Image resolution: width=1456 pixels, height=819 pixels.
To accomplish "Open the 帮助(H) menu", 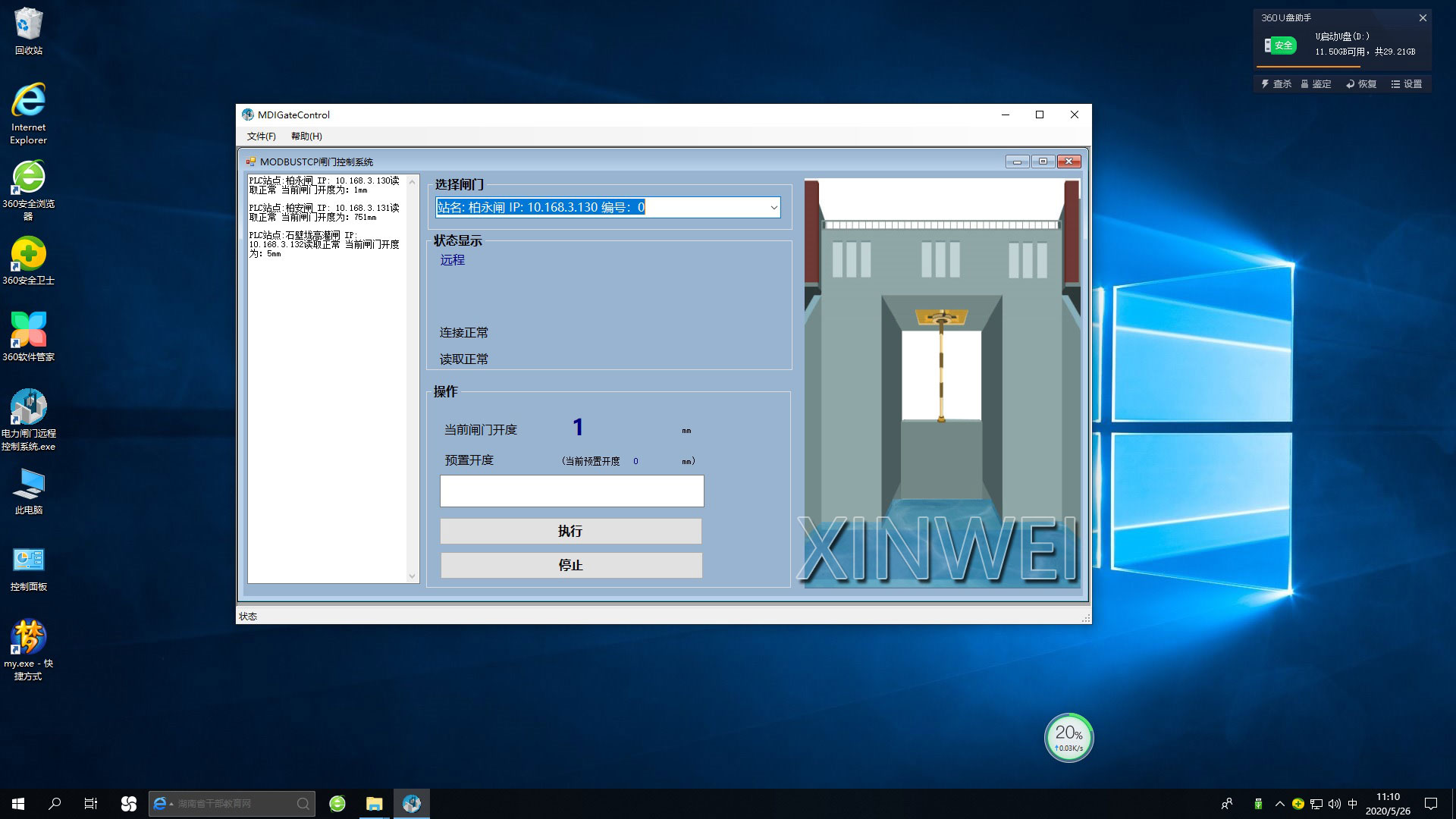I will click(306, 136).
